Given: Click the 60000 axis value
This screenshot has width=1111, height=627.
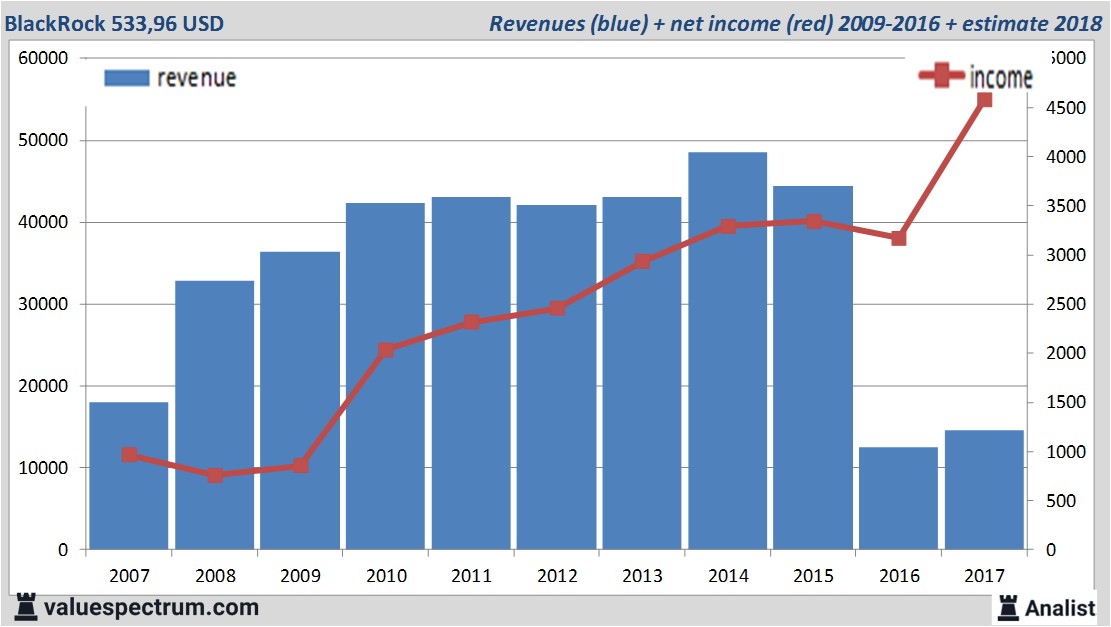Looking at the screenshot, I should pos(43,58).
